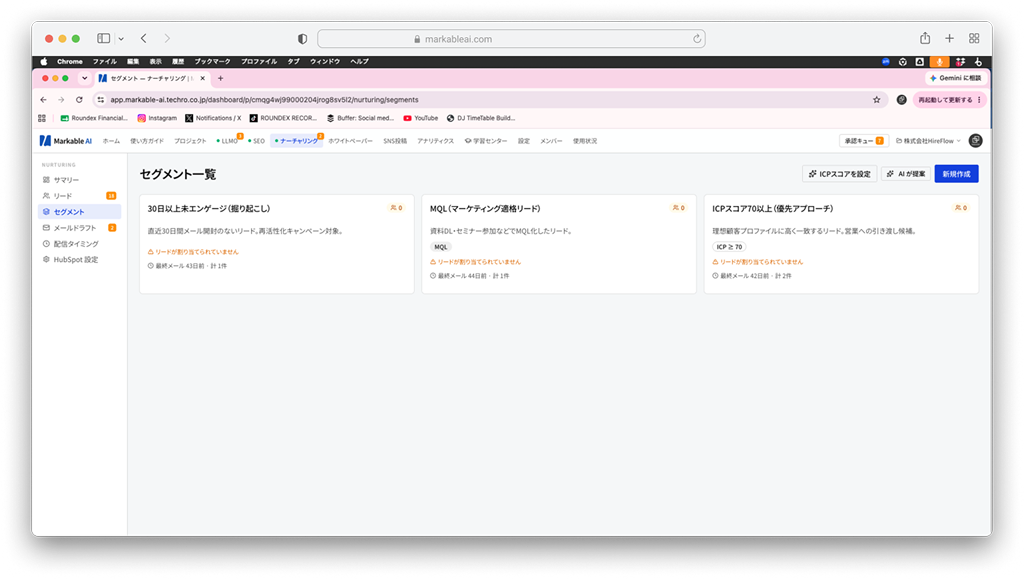Image resolution: width=1024 pixels, height=579 pixels.
Task: Reload the page with Safari's reload icon
Action: (697, 39)
